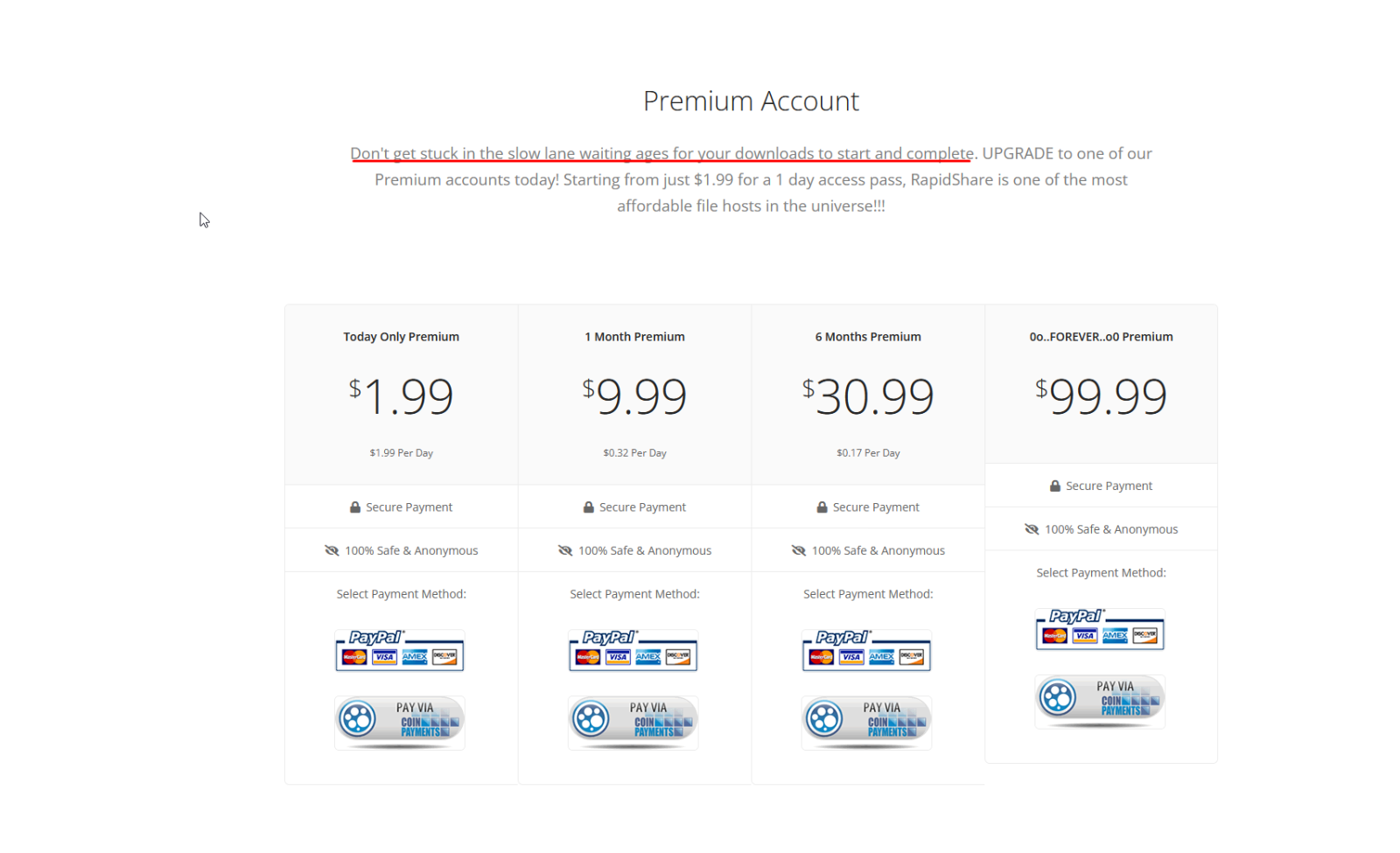Pay with PayPal for Today Only Premium
The image size is (1400, 853).
pyautogui.click(x=399, y=650)
